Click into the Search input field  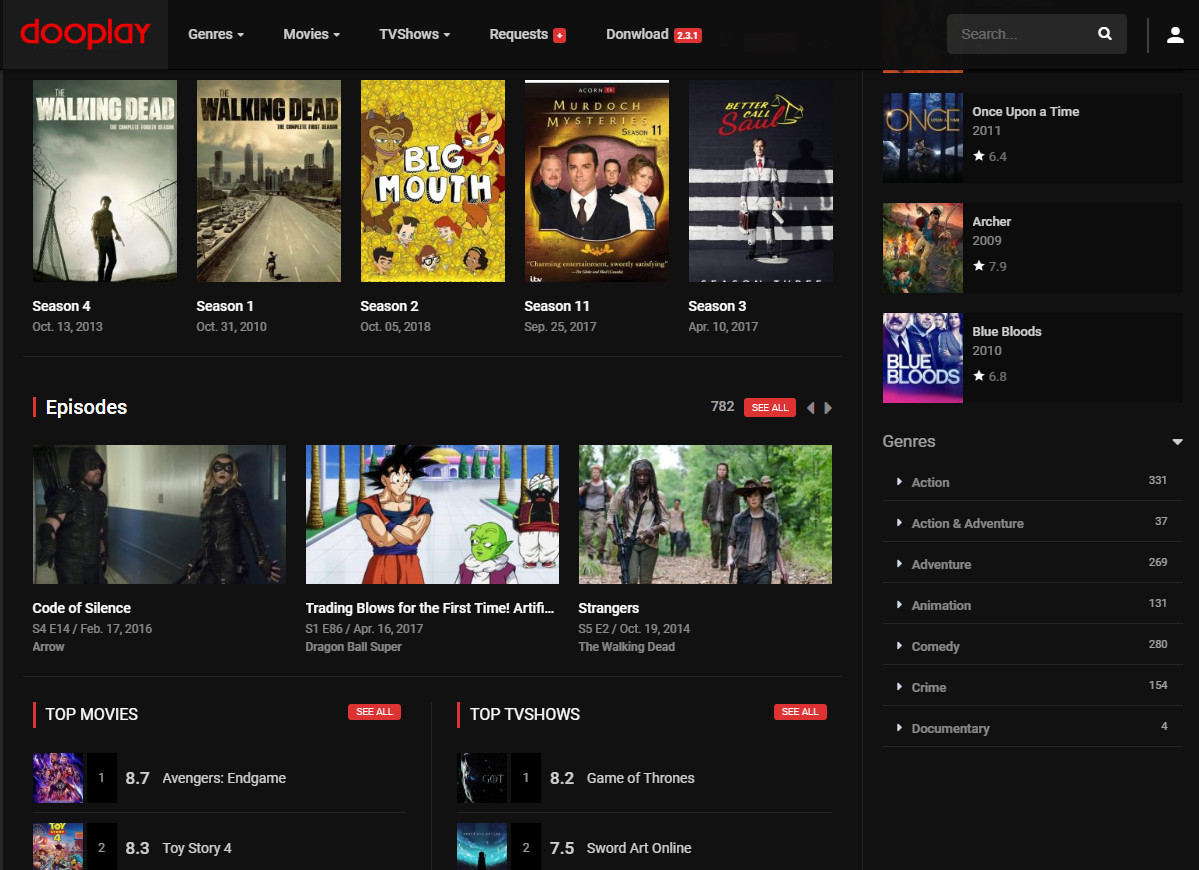click(x=1020, y=34)
